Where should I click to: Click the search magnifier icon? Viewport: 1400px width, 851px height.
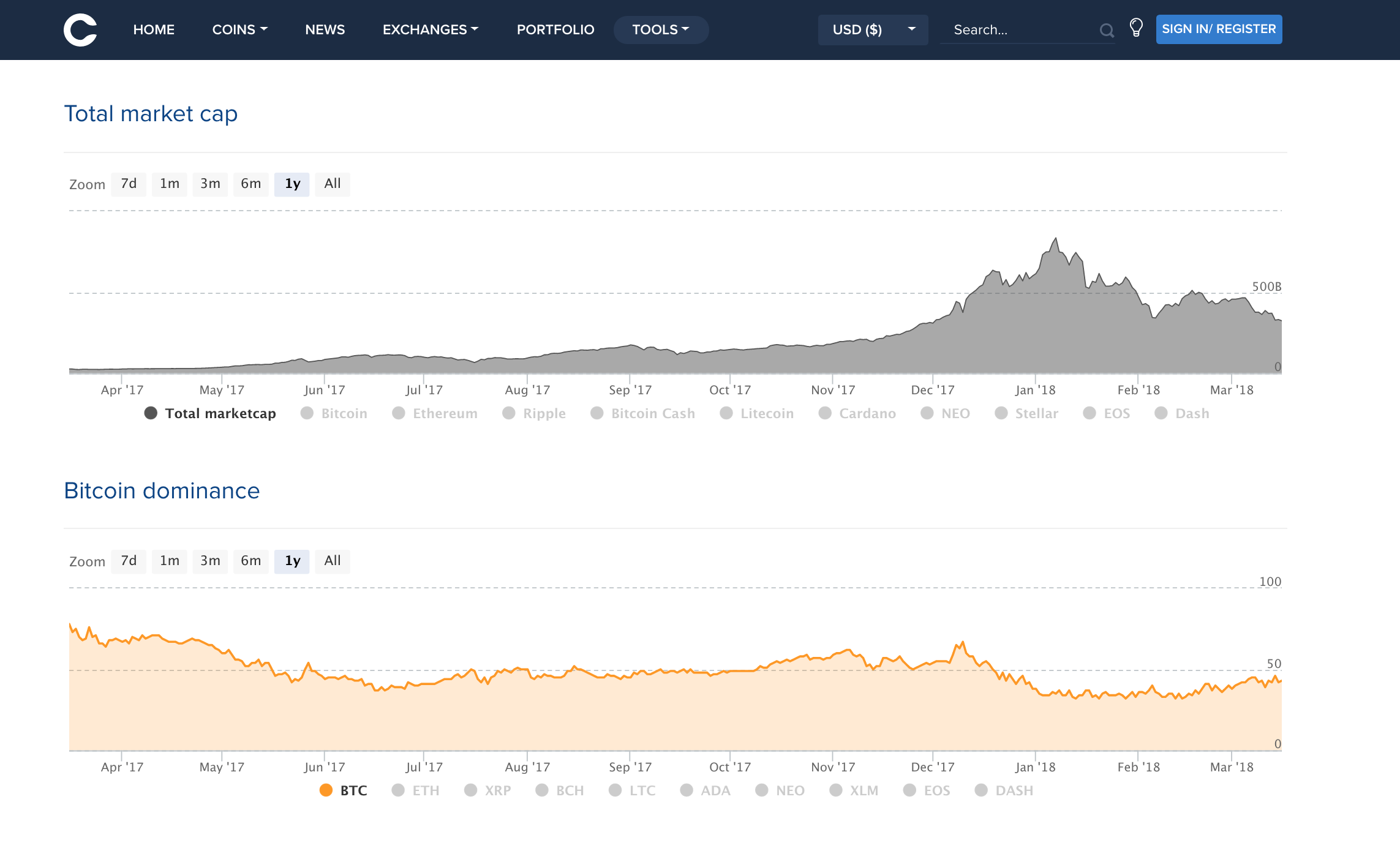pyautogui.click(x=1107, y=29)
